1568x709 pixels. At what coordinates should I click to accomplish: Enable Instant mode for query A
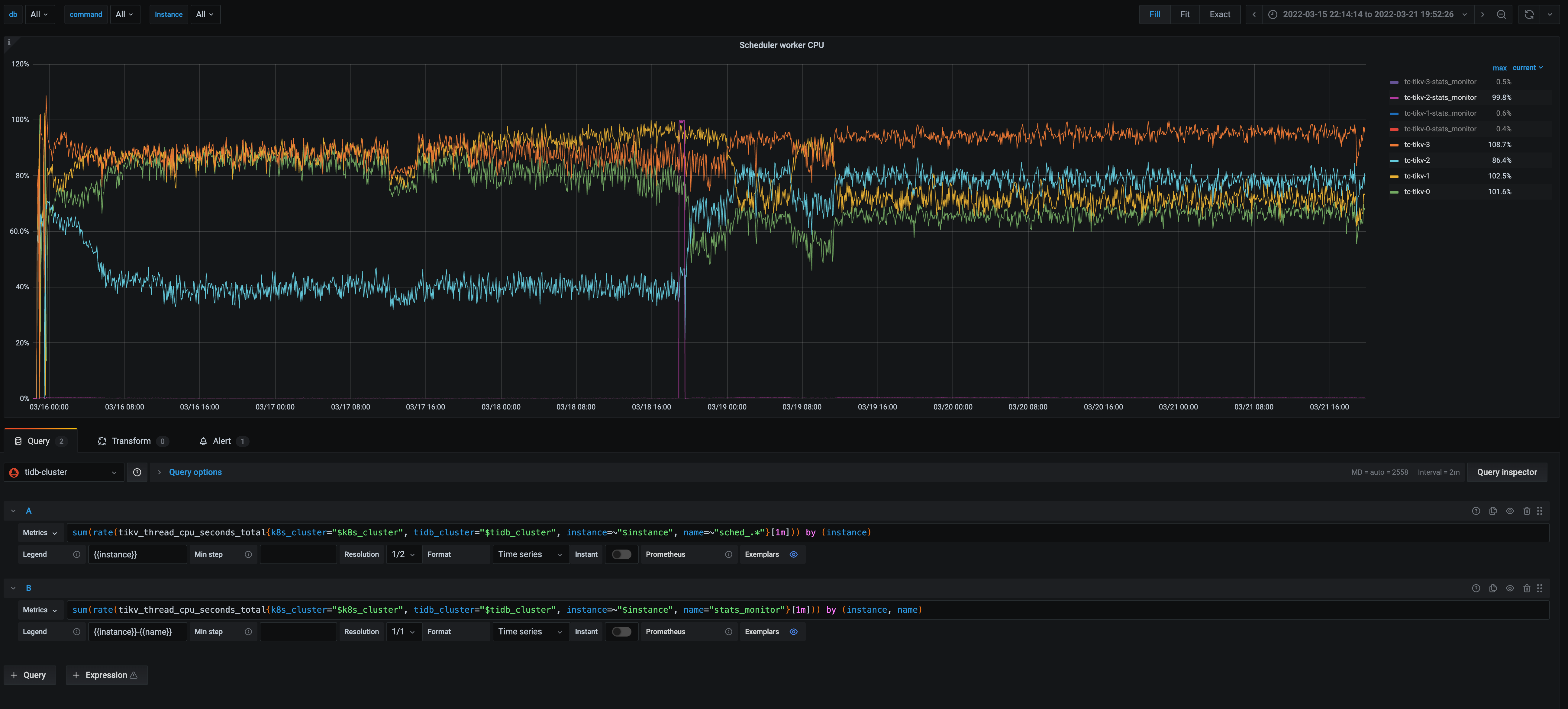[621, 554]
